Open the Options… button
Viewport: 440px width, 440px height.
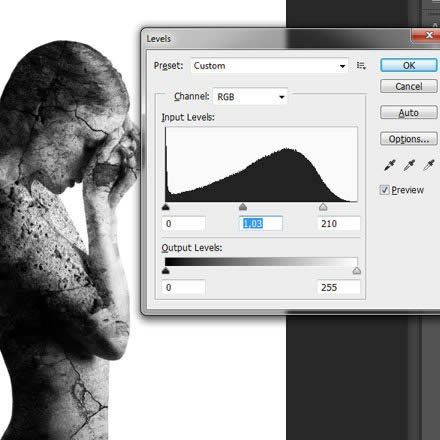coord(409,139)
